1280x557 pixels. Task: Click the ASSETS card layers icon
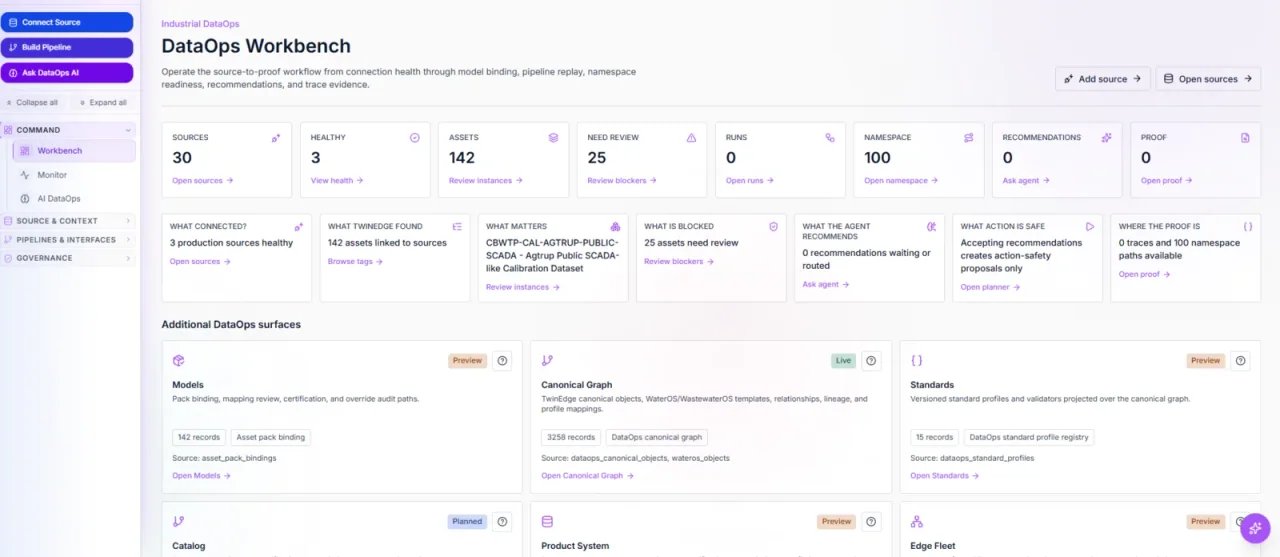pyautogui.click(x=553, y=138)
